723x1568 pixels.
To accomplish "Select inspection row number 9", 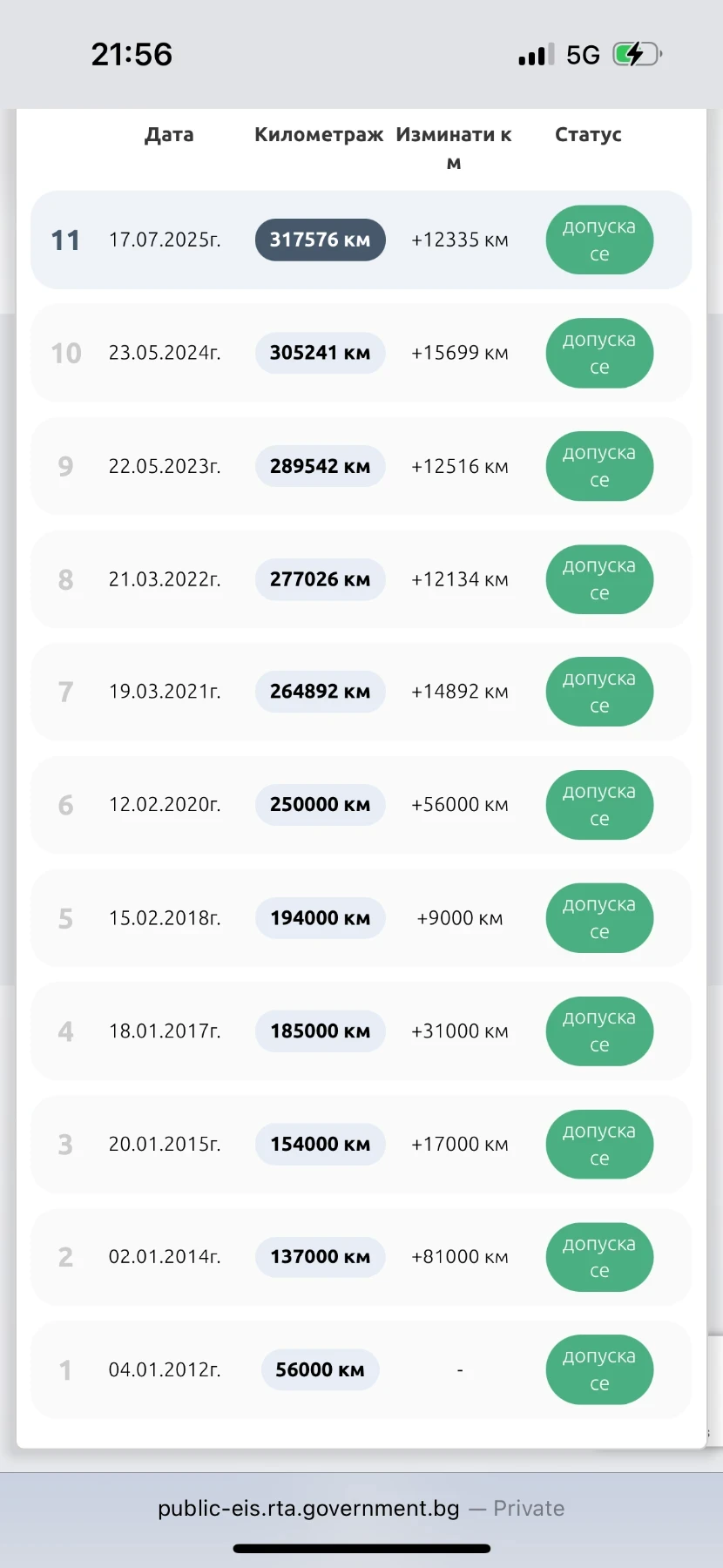I will (x=65, y=466).
